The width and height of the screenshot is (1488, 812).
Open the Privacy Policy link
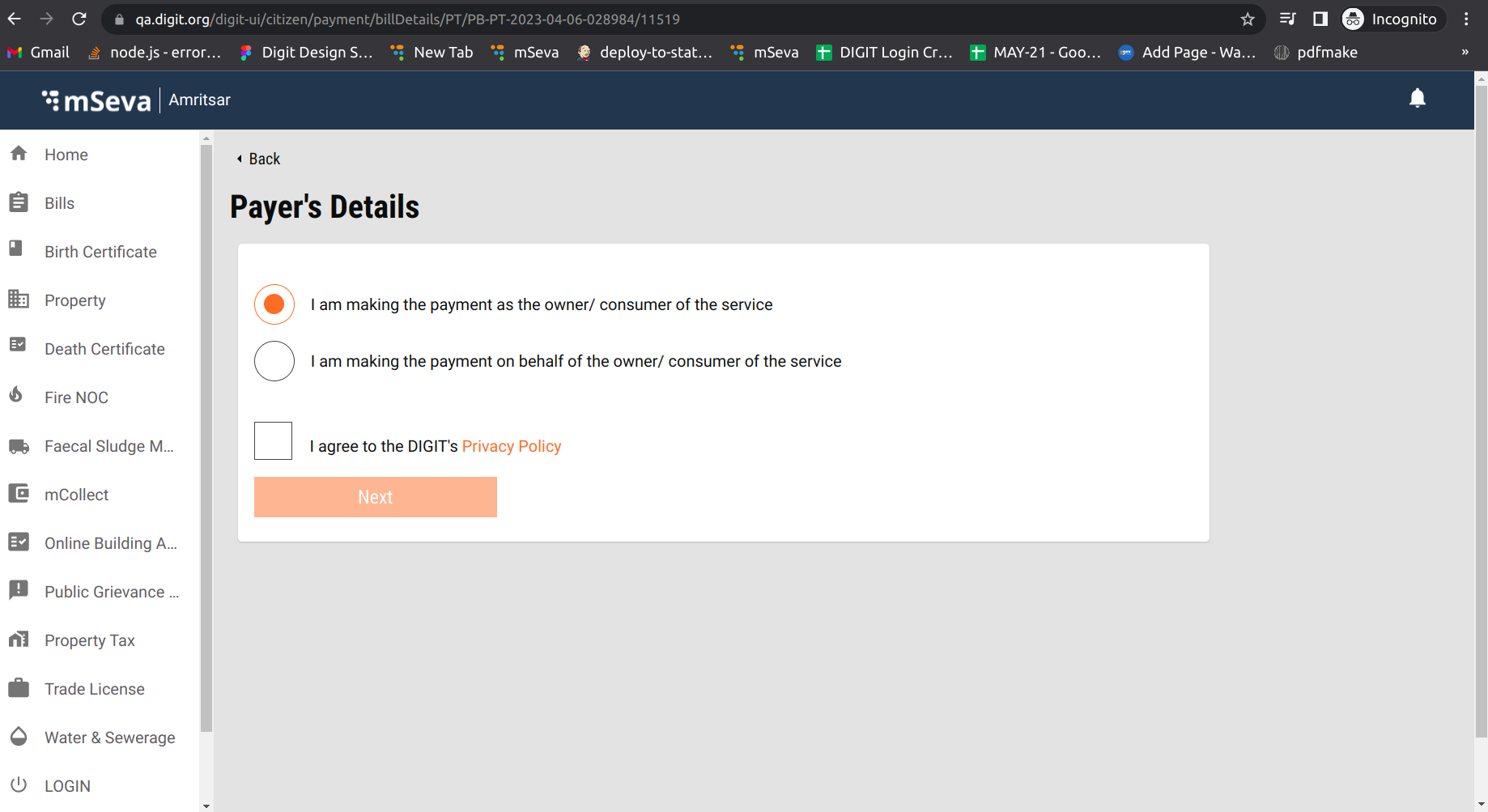click(x=511, y=446)
